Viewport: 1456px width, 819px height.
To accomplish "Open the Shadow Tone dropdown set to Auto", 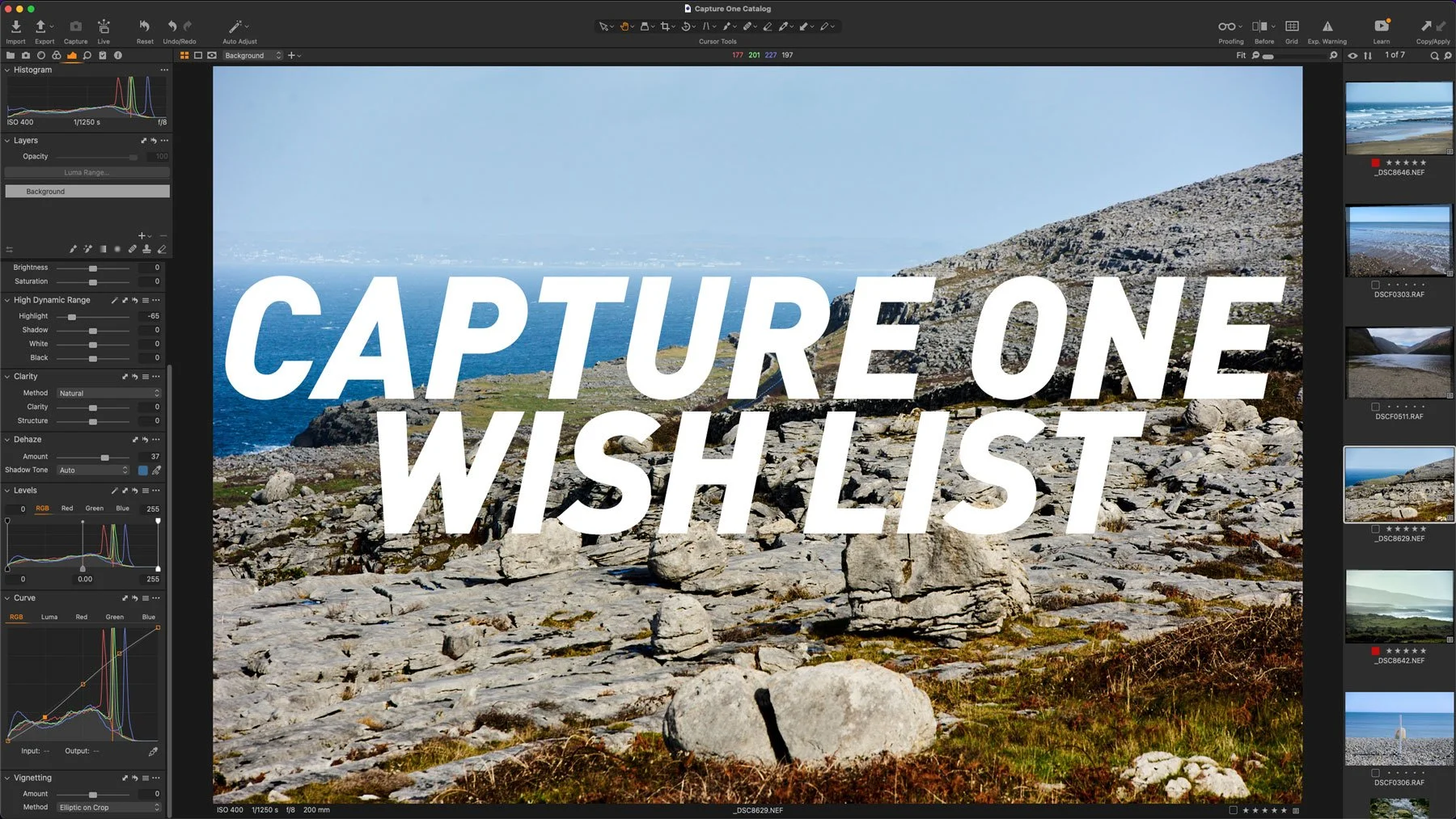I will coord(91,470).
